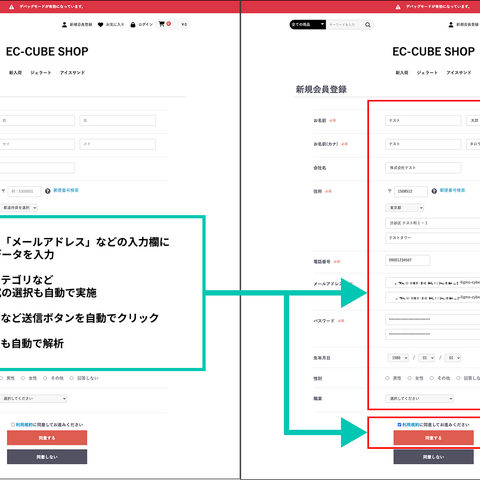Open the 全ての商品 category dropdown
The height and width of the screenshot is (480, 480).
308,25
